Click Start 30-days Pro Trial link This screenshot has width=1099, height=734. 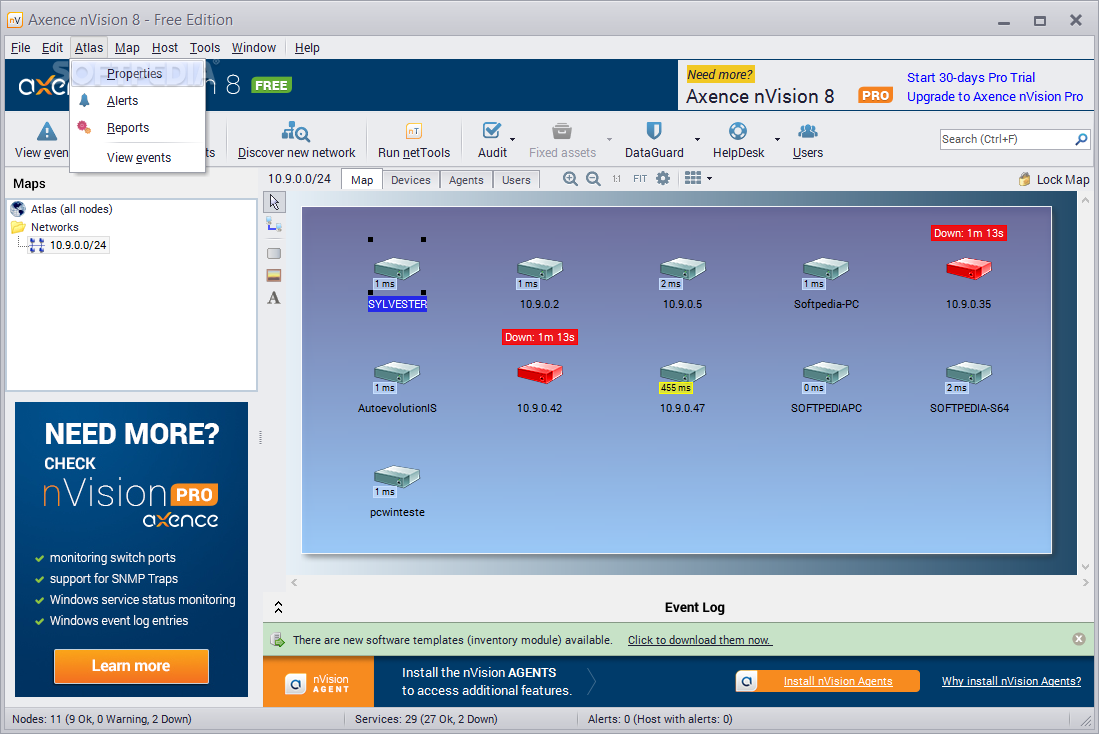(x=971, y=77)
